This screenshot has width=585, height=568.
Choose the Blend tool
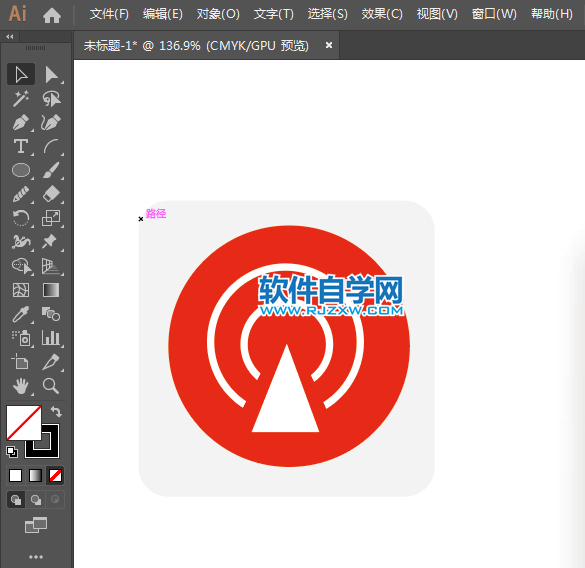click(x=51, y=314)
